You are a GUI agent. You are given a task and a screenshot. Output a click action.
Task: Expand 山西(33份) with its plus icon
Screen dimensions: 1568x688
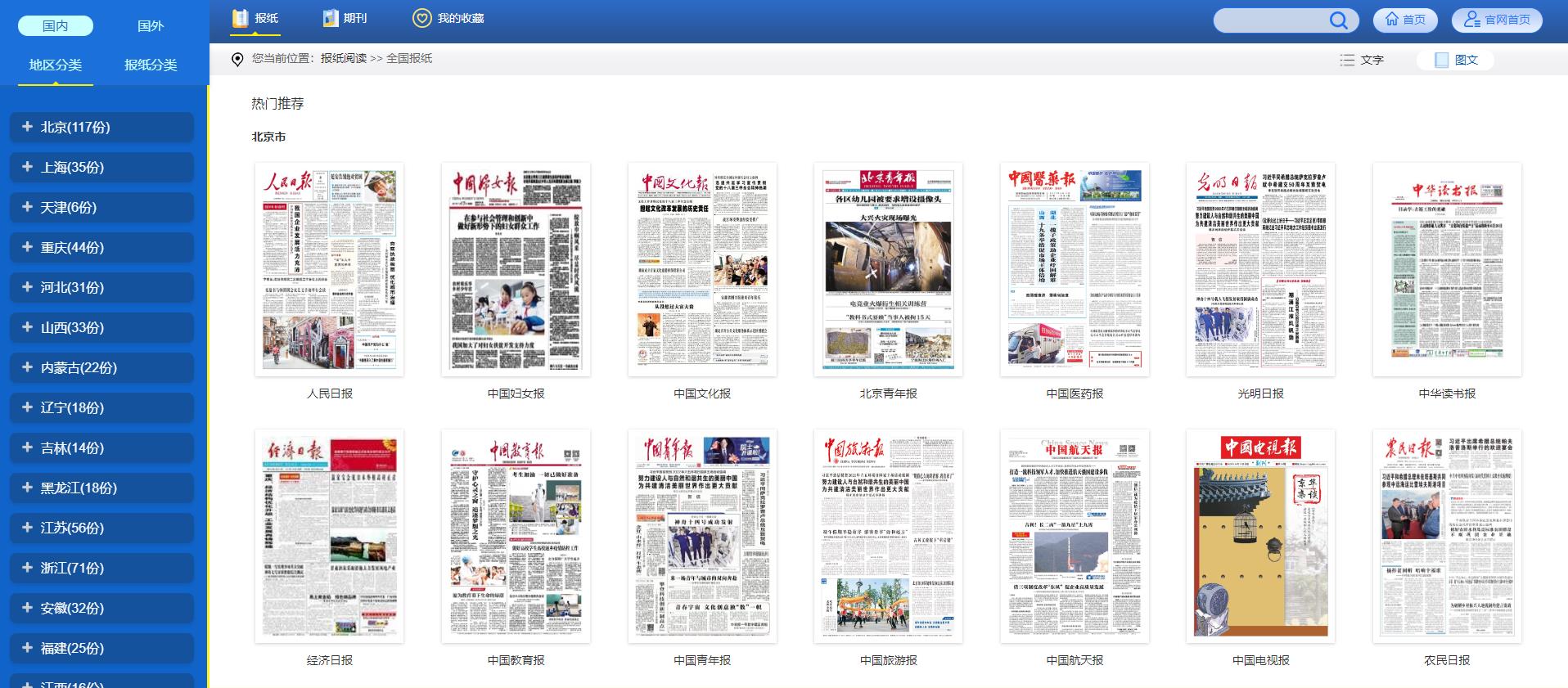tap(27, 327)
